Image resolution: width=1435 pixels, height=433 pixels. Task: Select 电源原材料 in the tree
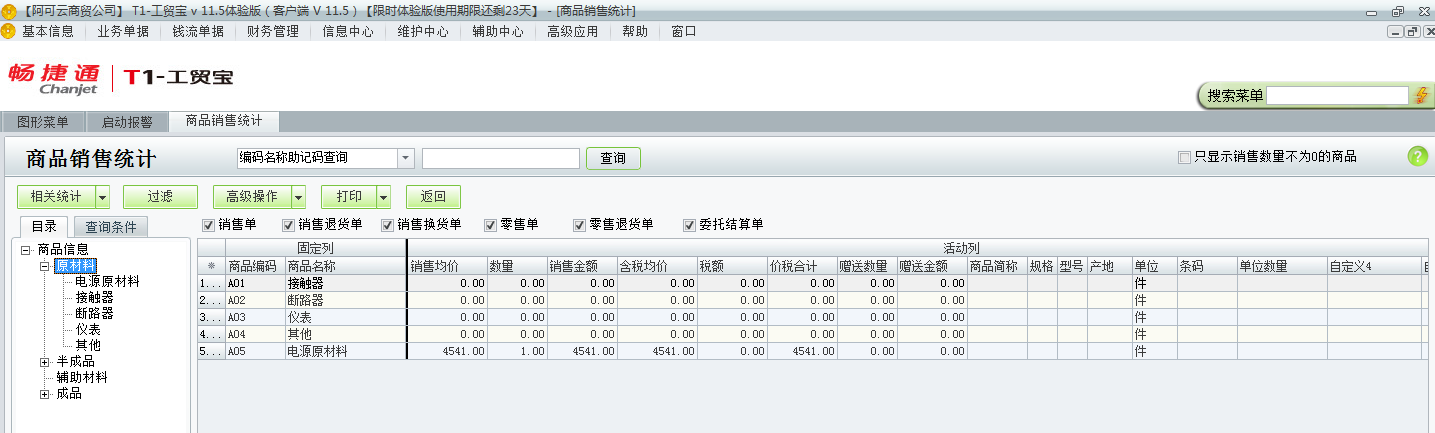(107, 282)
